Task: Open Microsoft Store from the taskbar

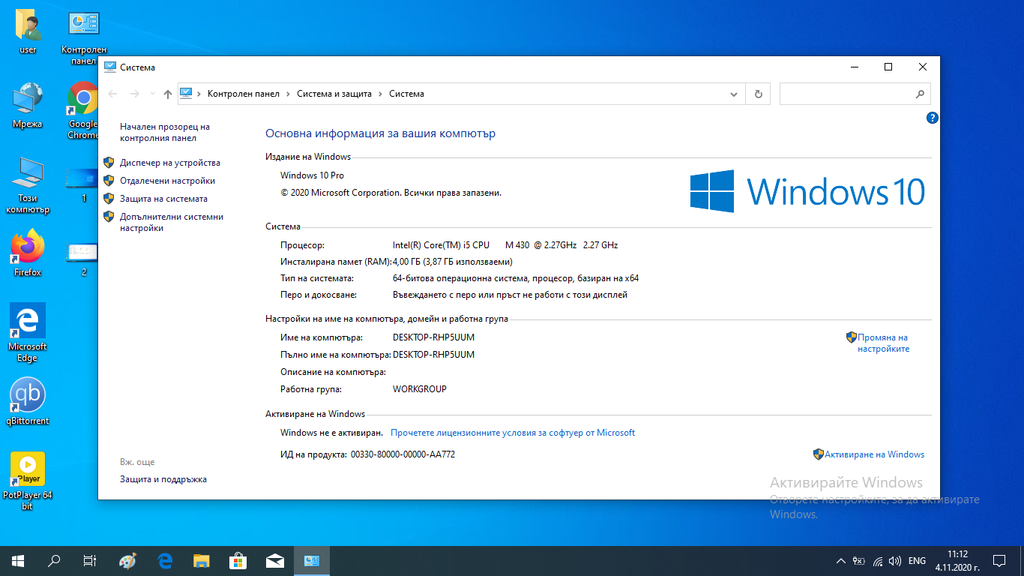Action: click(238, 561)
